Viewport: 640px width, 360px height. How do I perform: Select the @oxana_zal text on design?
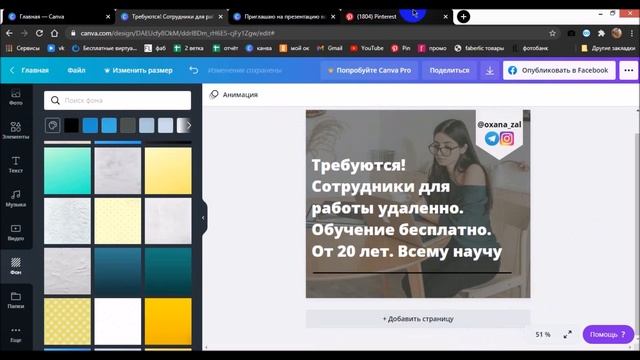point(499,124)
